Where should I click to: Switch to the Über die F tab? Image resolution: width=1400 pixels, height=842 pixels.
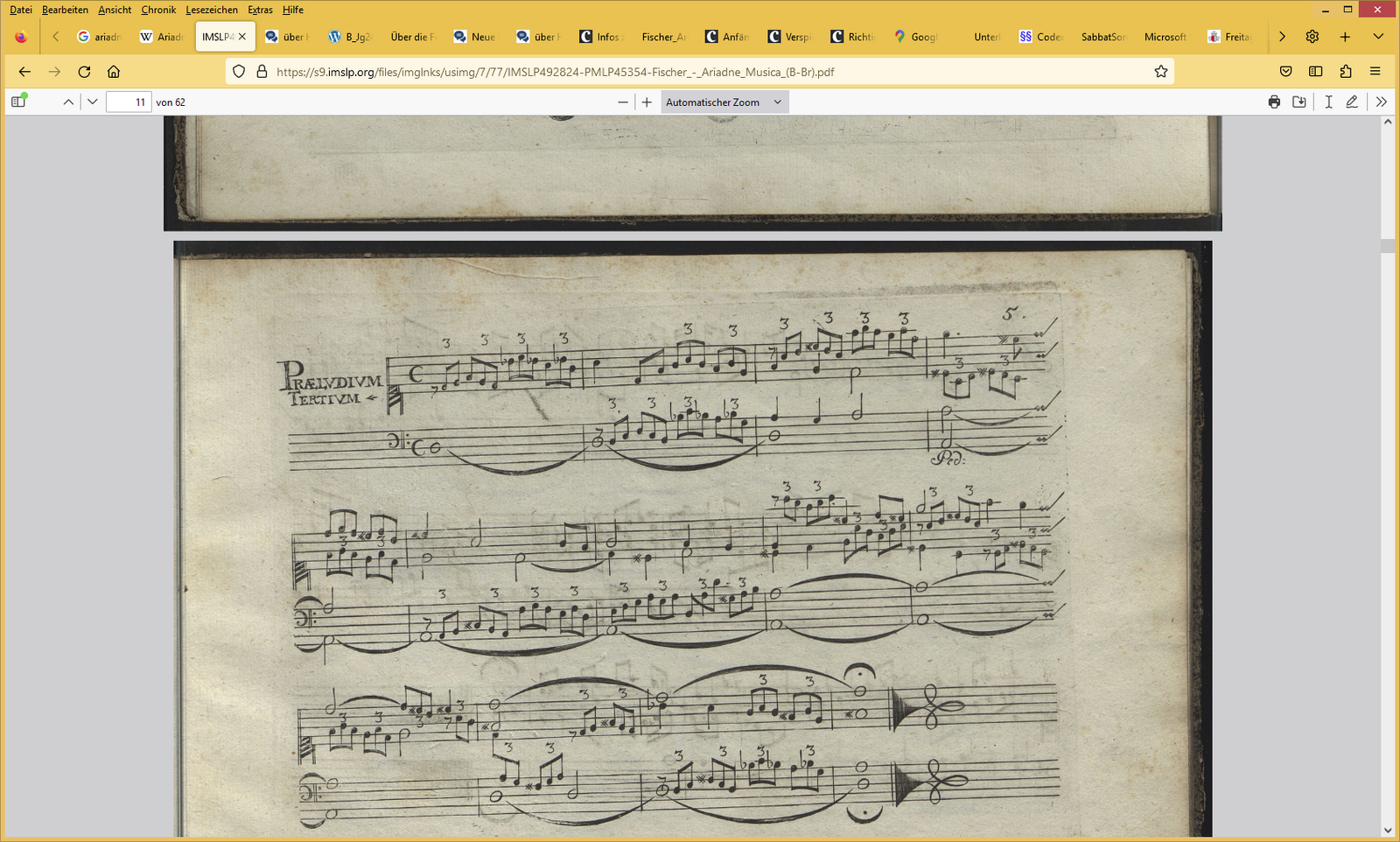pyautogui.click(x=413, y=37)
